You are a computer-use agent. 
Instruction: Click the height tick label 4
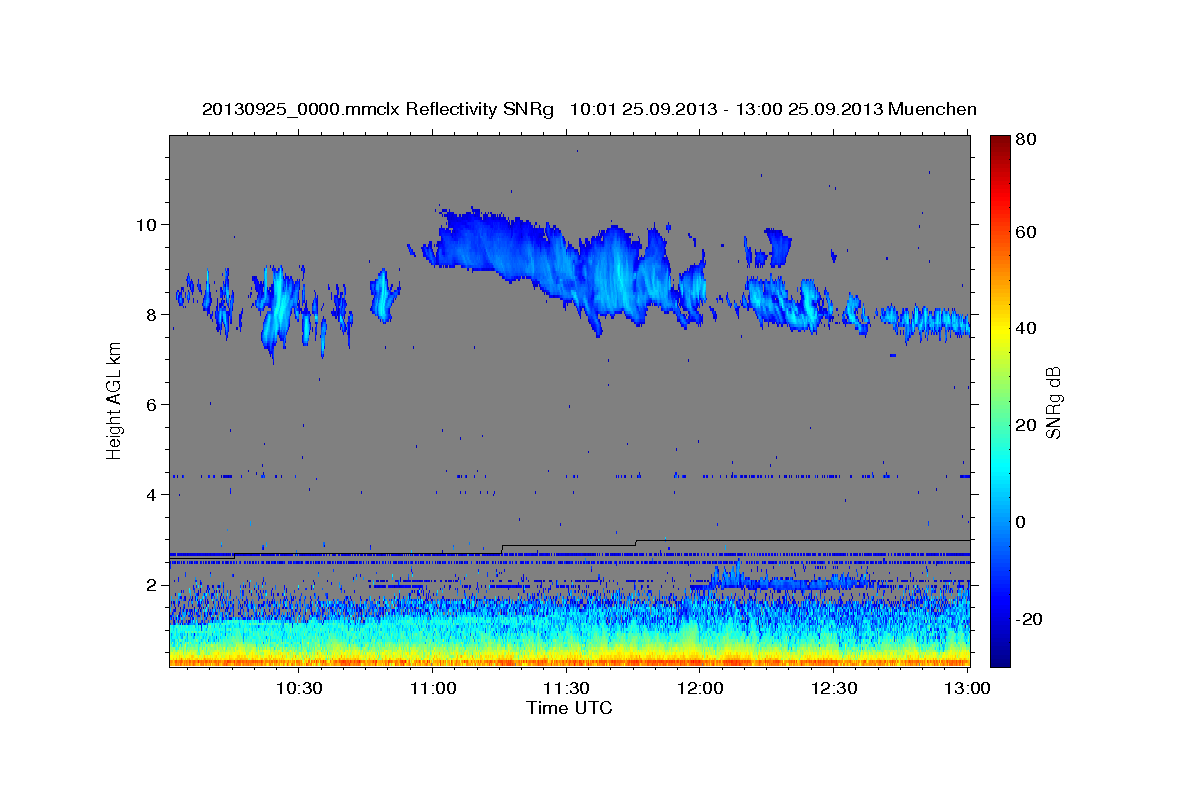point(152,494)
